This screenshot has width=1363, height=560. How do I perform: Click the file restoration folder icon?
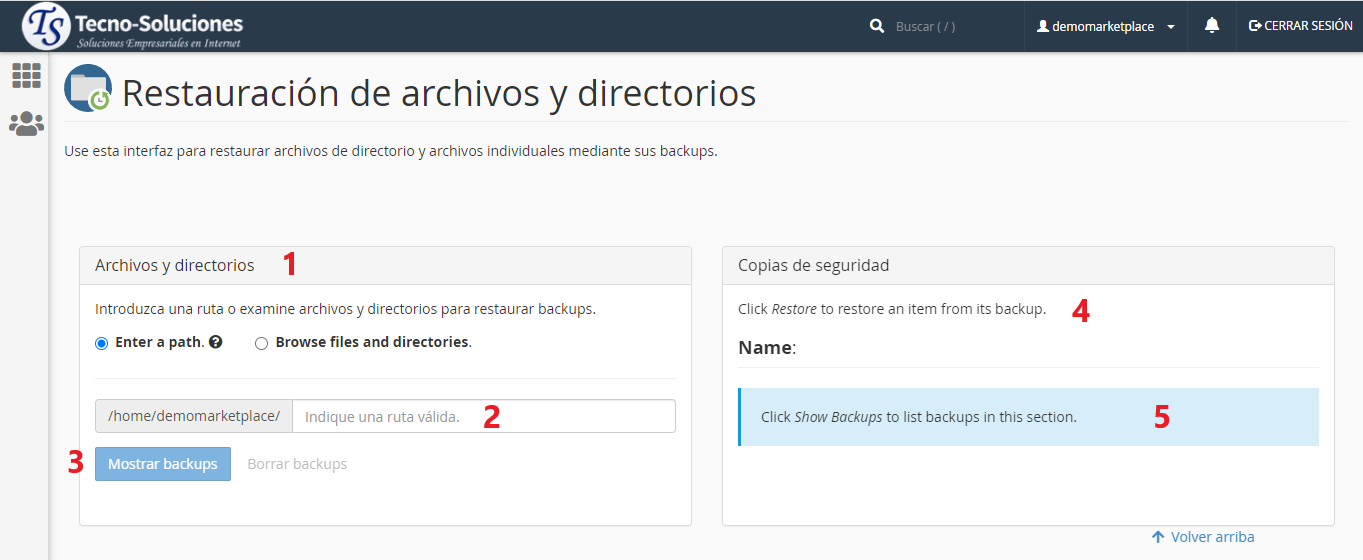click(88, 88)
